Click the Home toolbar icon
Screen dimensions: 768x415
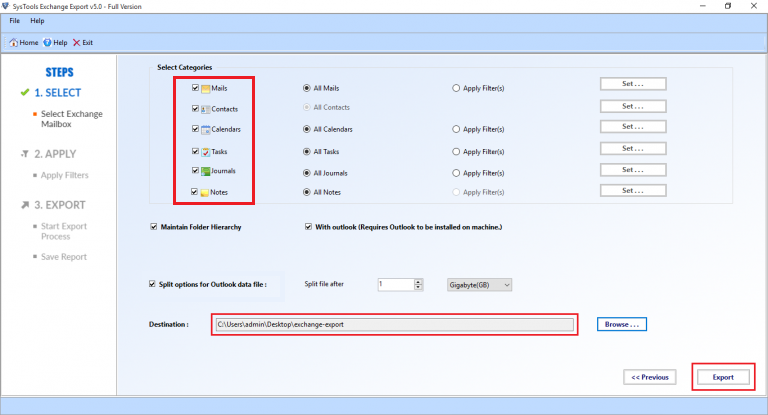[x=13, y=43]
